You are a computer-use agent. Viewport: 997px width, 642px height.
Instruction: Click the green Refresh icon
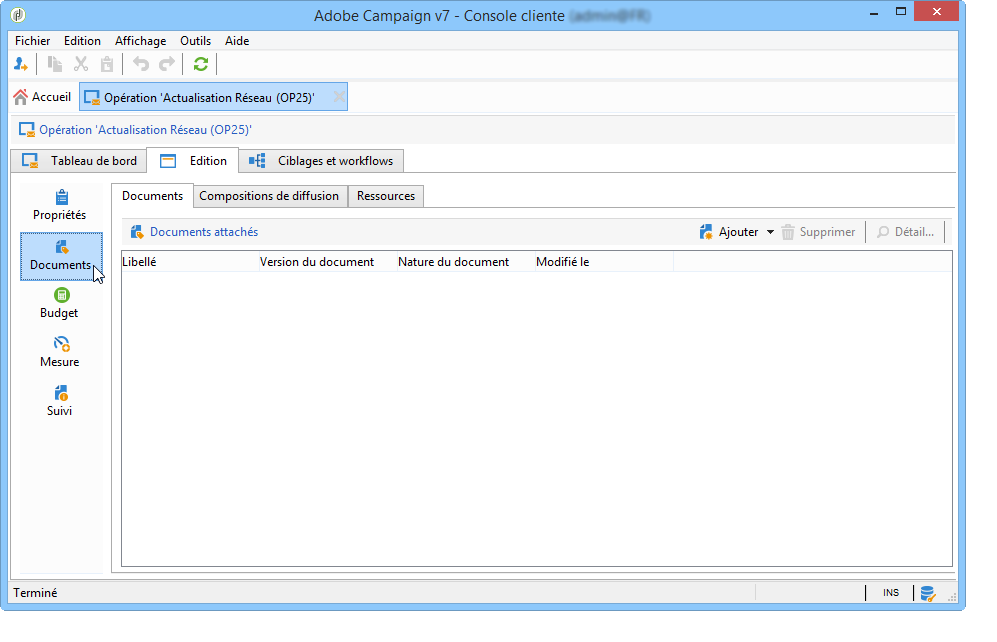pos(201,64)
